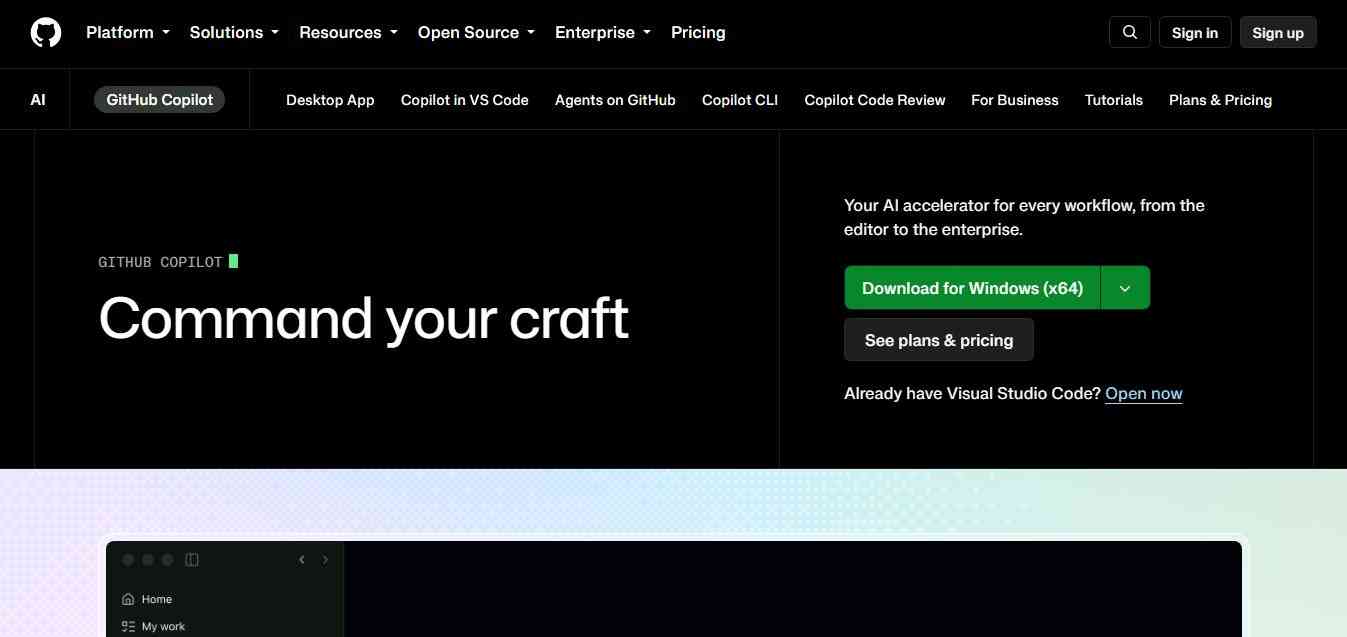Expand the Solutions menu
Image resolution: width=1347 pixels, height=637 pixels.
coord(234,32)
